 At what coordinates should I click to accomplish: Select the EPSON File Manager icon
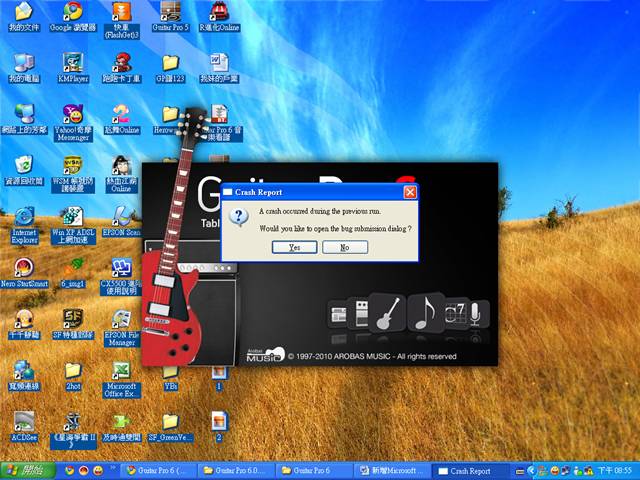122,328
